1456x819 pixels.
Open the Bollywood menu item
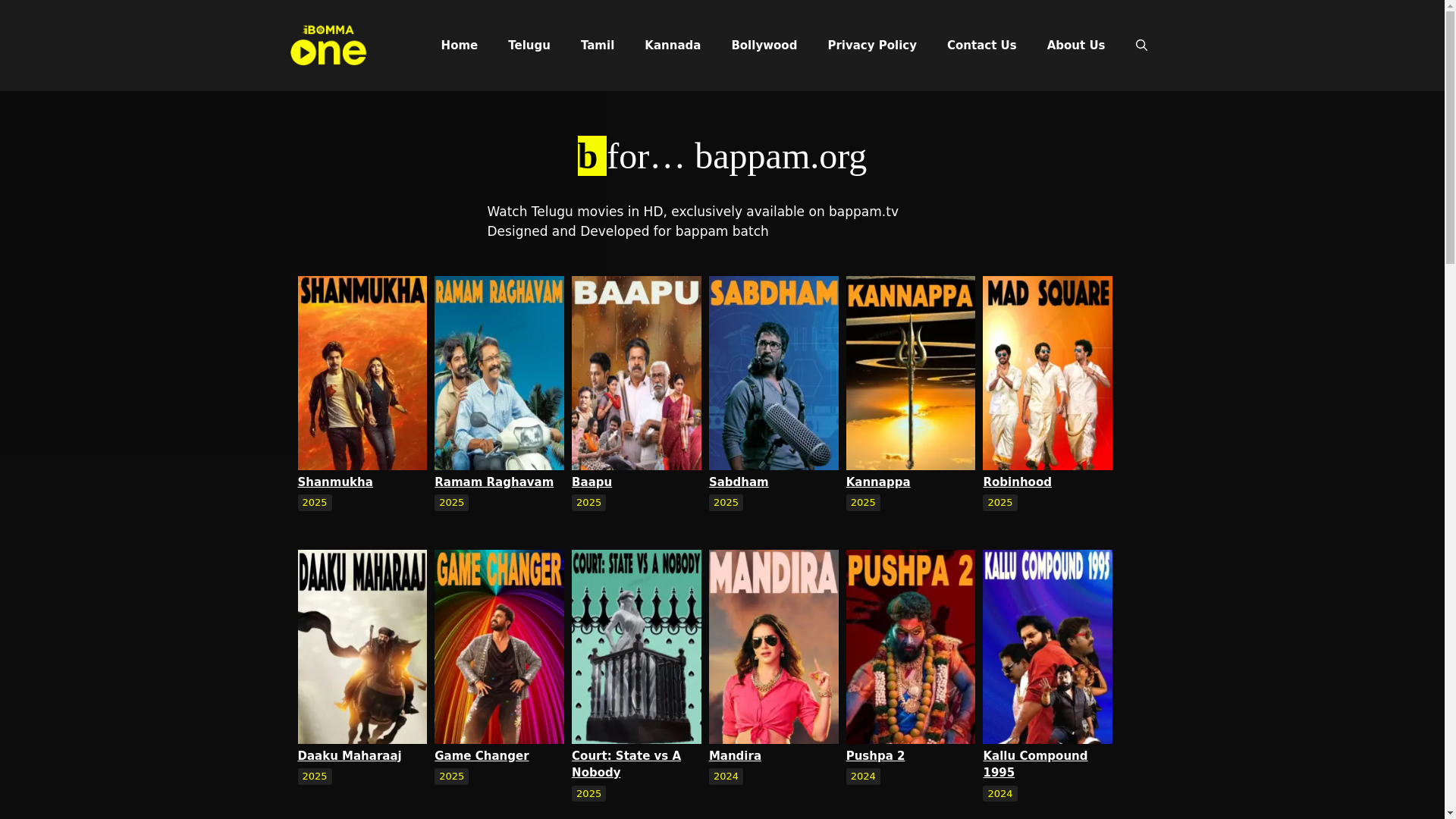764,45
